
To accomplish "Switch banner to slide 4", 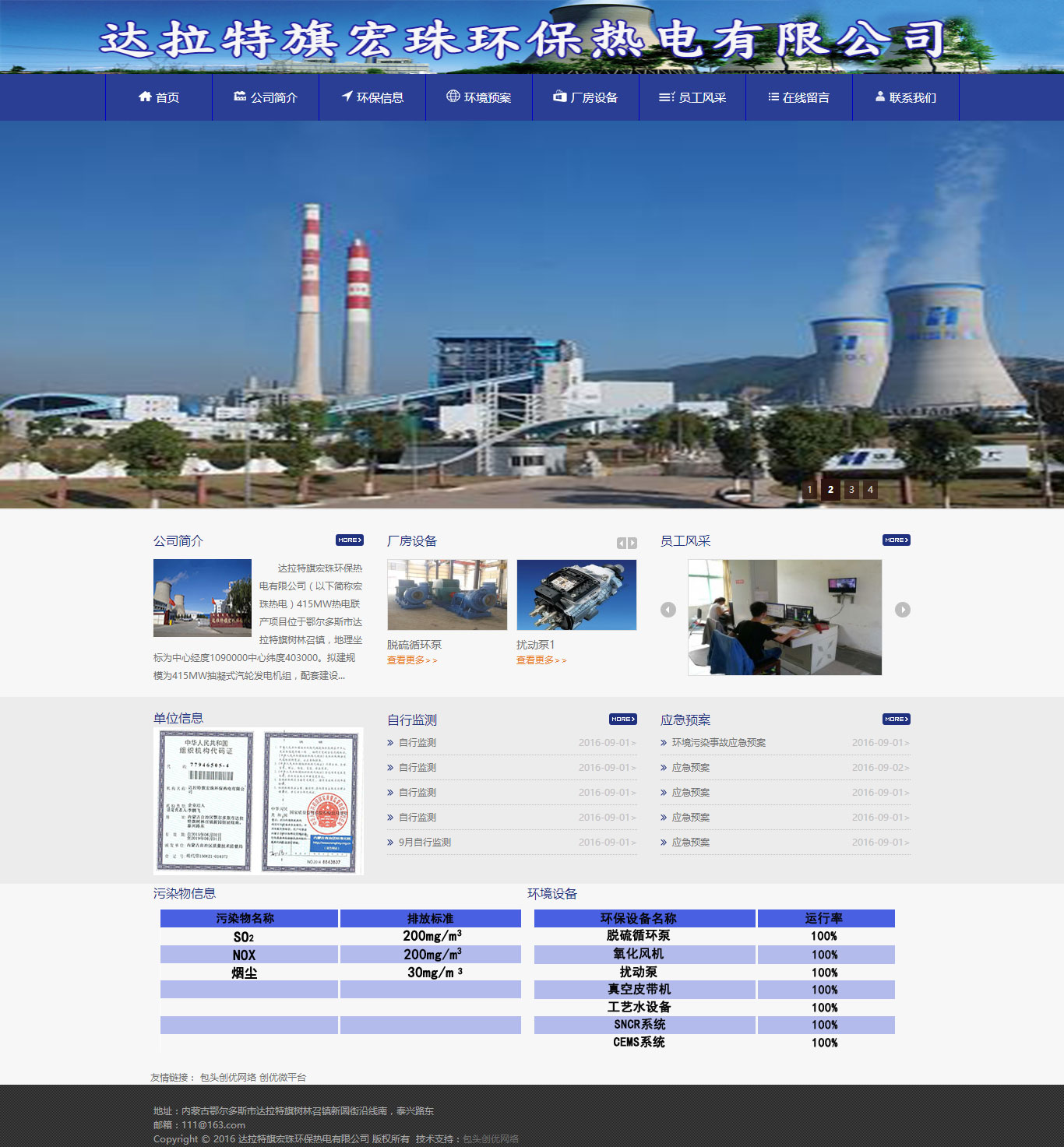I will 870,490.
